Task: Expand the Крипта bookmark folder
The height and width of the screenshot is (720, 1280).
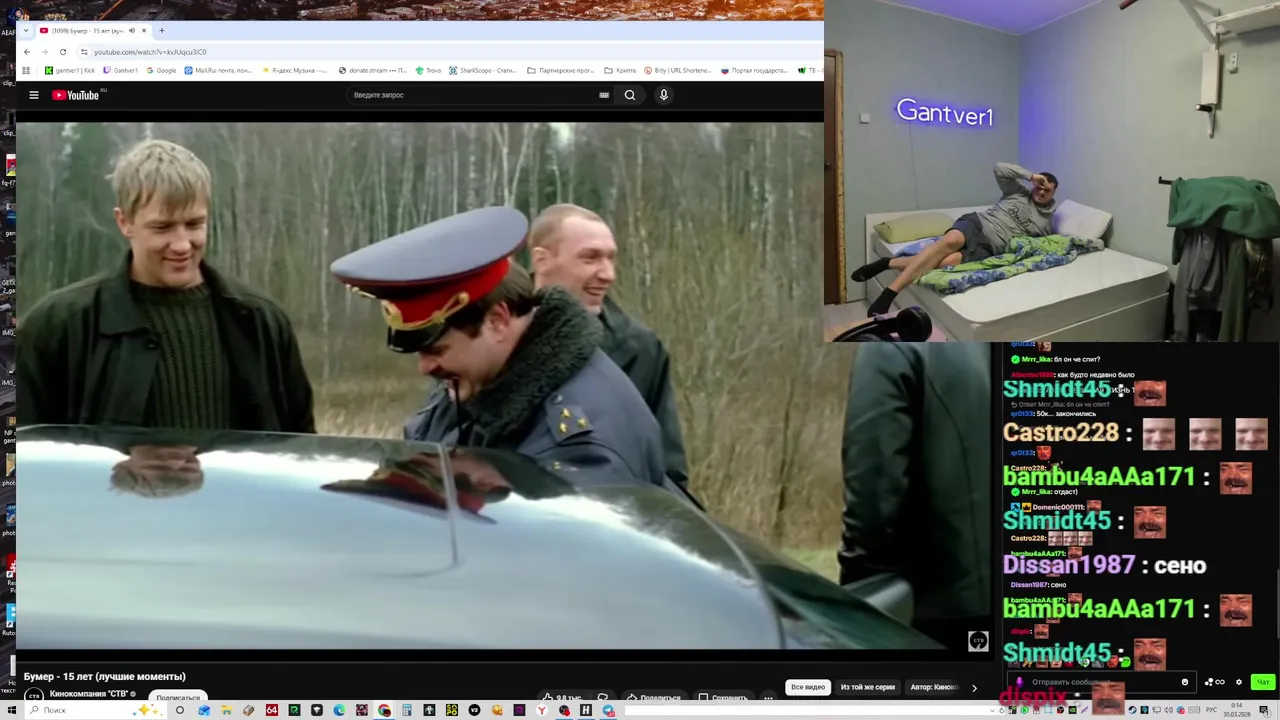Action: coord(621,71)
